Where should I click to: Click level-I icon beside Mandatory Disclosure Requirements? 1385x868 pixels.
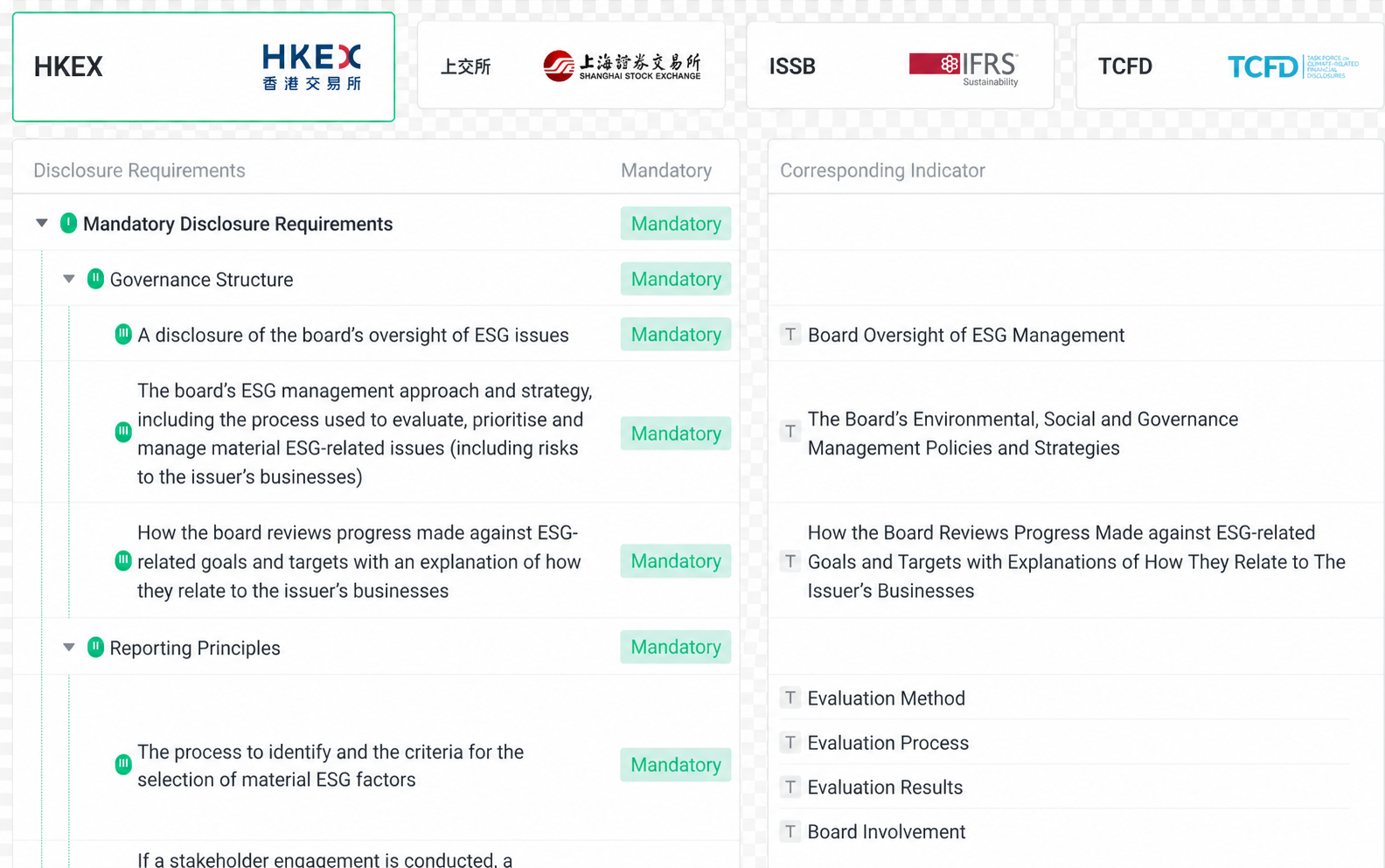click(68, 223)
